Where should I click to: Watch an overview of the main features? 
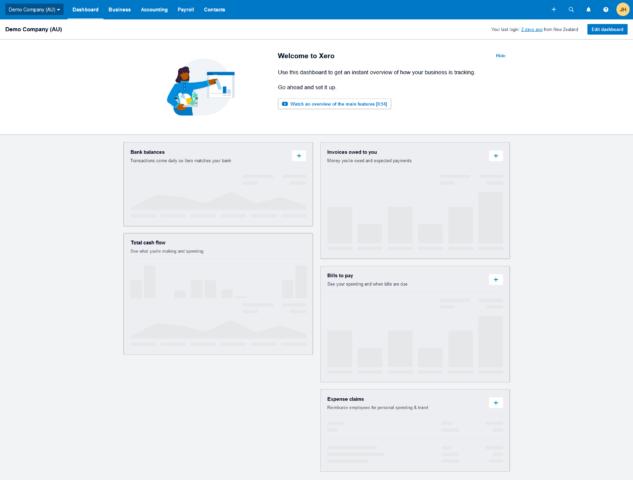point(334,104)
